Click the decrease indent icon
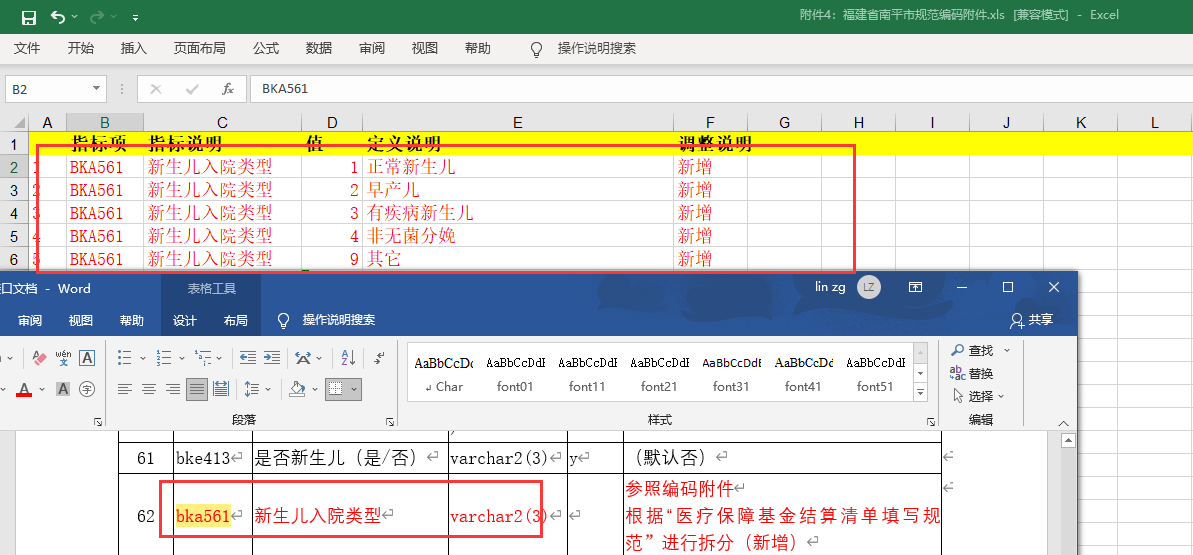This screenshot has height=555, width=1193. (247, 357)
